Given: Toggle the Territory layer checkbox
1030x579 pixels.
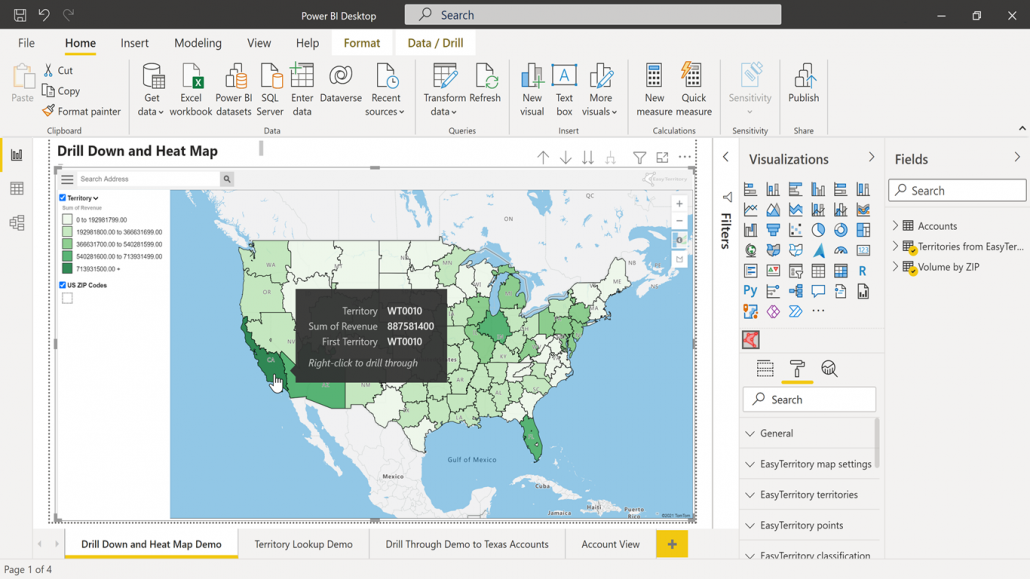Looking at the screenshot, I should point(62,198).
